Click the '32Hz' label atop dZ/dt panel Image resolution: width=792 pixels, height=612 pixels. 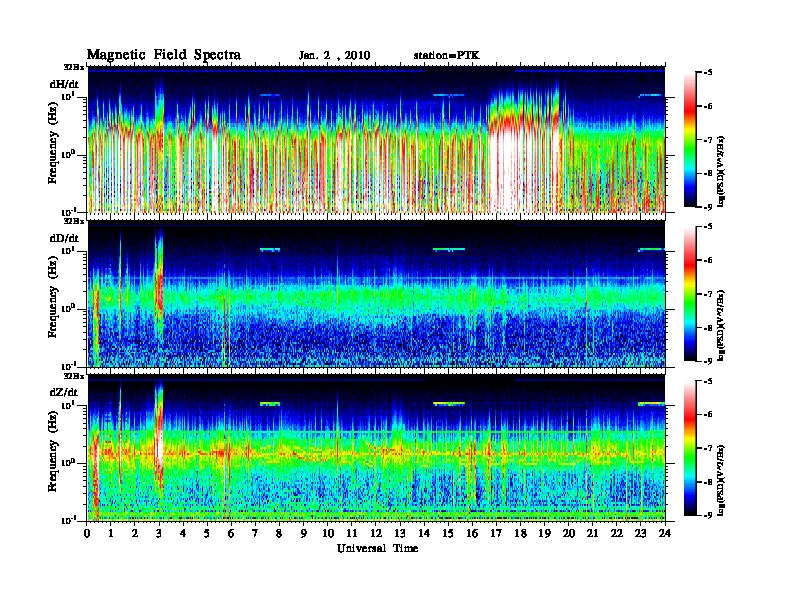coord(73,376)
